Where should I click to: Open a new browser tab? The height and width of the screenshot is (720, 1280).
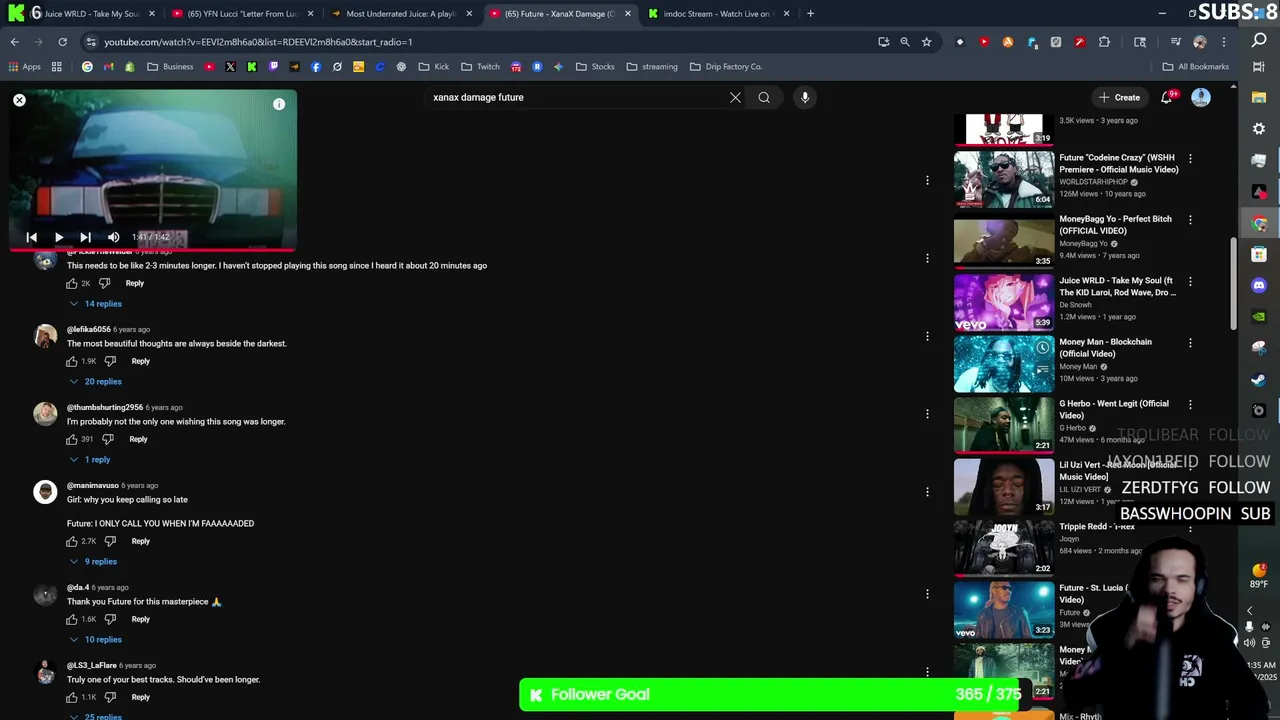click(x=810, y=14)
